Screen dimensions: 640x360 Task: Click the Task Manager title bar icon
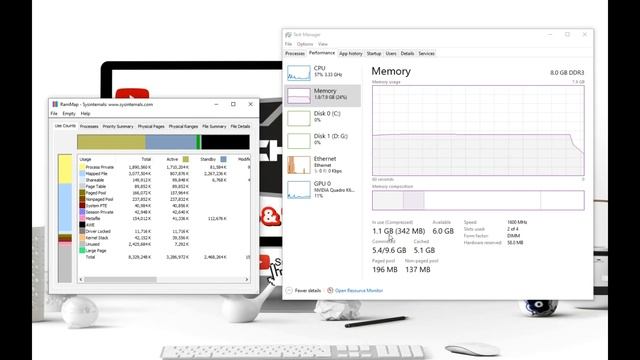pos(288,35)
